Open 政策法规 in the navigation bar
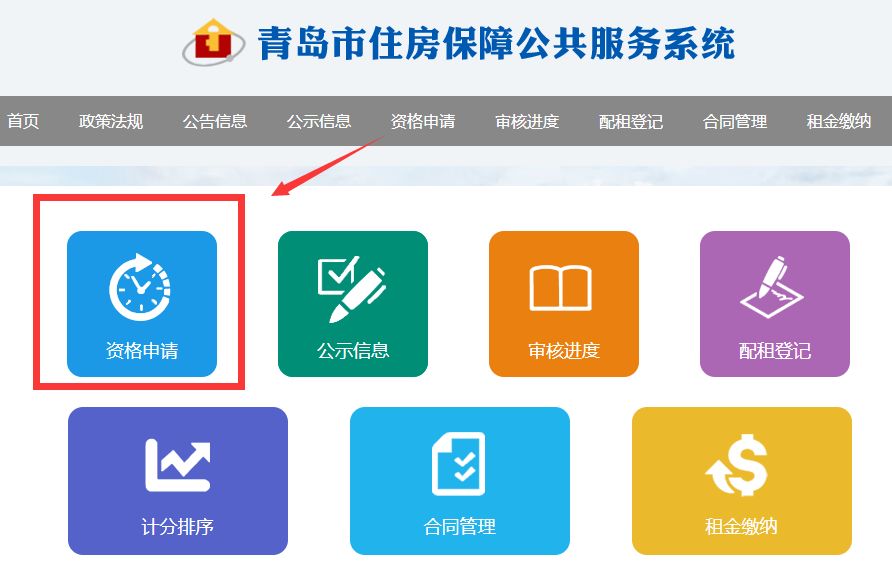This screenshot has height=567, width=892. tap(111, 121)
